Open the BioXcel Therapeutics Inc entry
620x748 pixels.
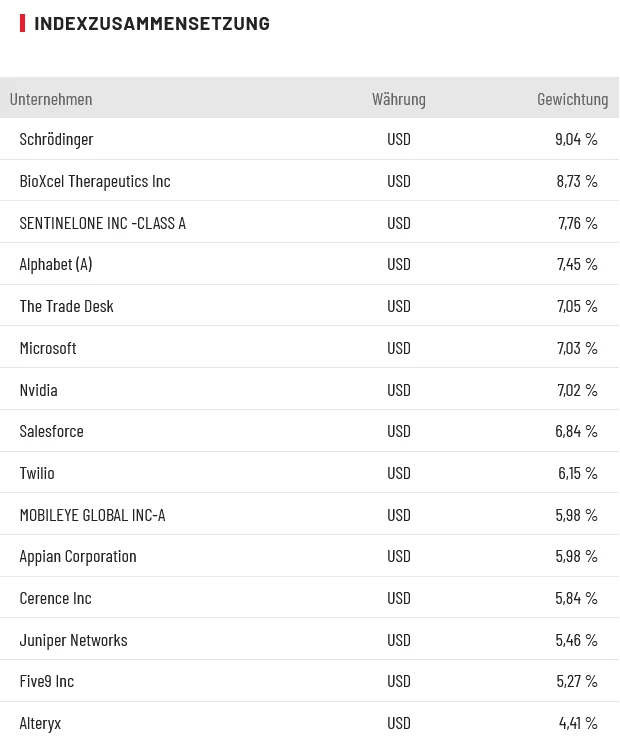click(x=95, y=181)
